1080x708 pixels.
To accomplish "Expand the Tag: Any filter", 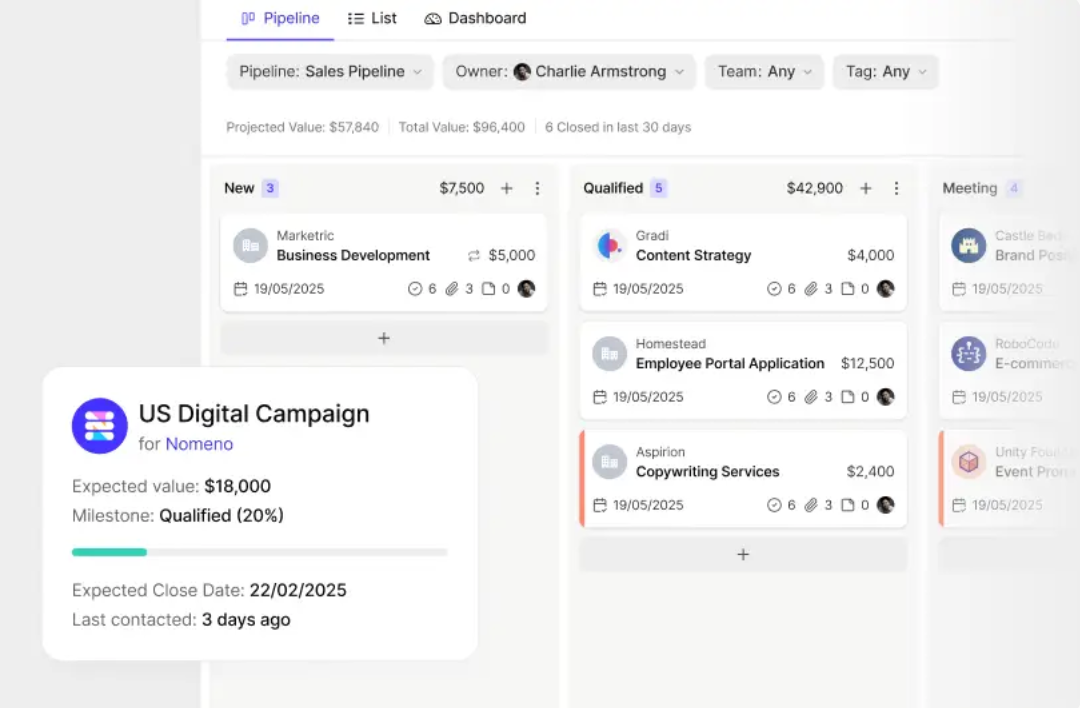I will point(885,72).
